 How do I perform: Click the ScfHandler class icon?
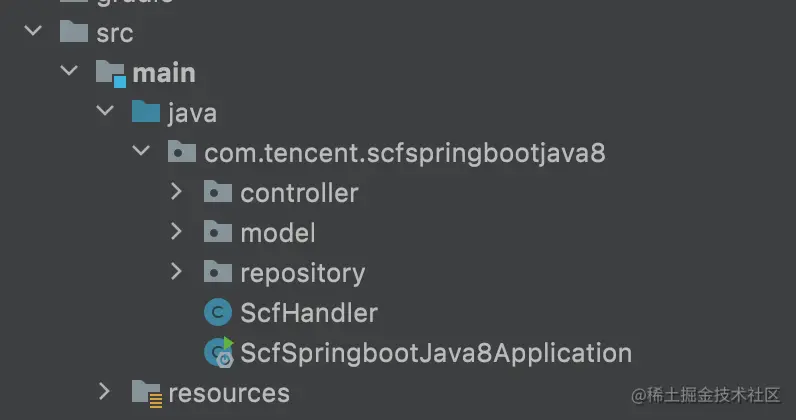coord(217,312)
